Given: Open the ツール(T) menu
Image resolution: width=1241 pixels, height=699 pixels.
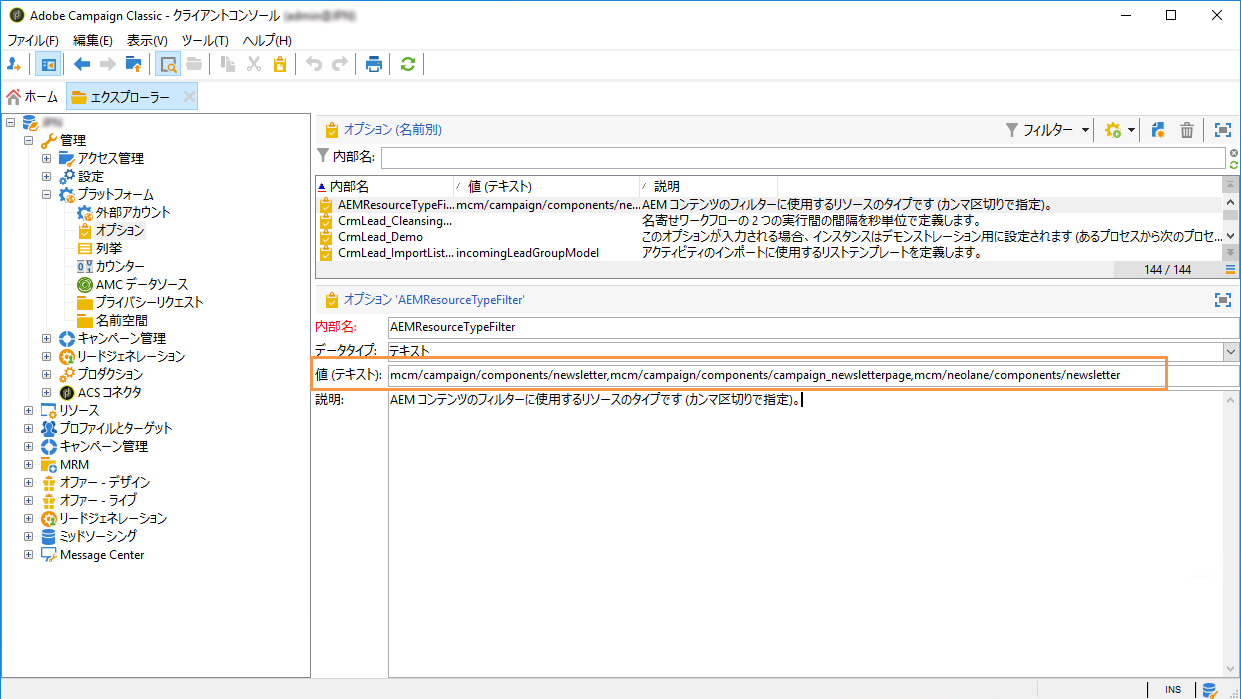Looking at the screenshot, I should pos(205,40).
